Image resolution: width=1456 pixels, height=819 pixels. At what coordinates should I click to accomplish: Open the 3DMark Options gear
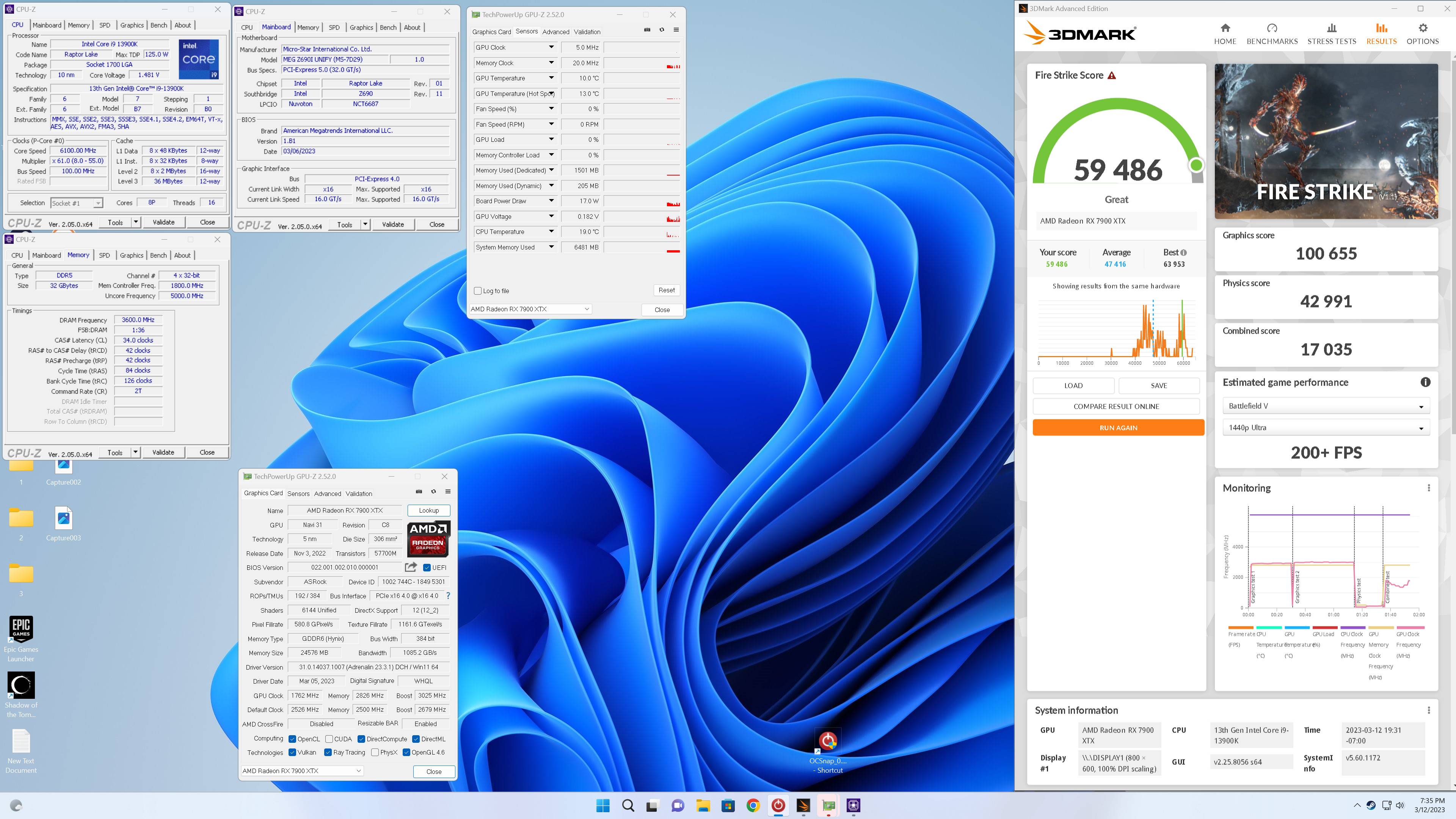pos(1423,34)
